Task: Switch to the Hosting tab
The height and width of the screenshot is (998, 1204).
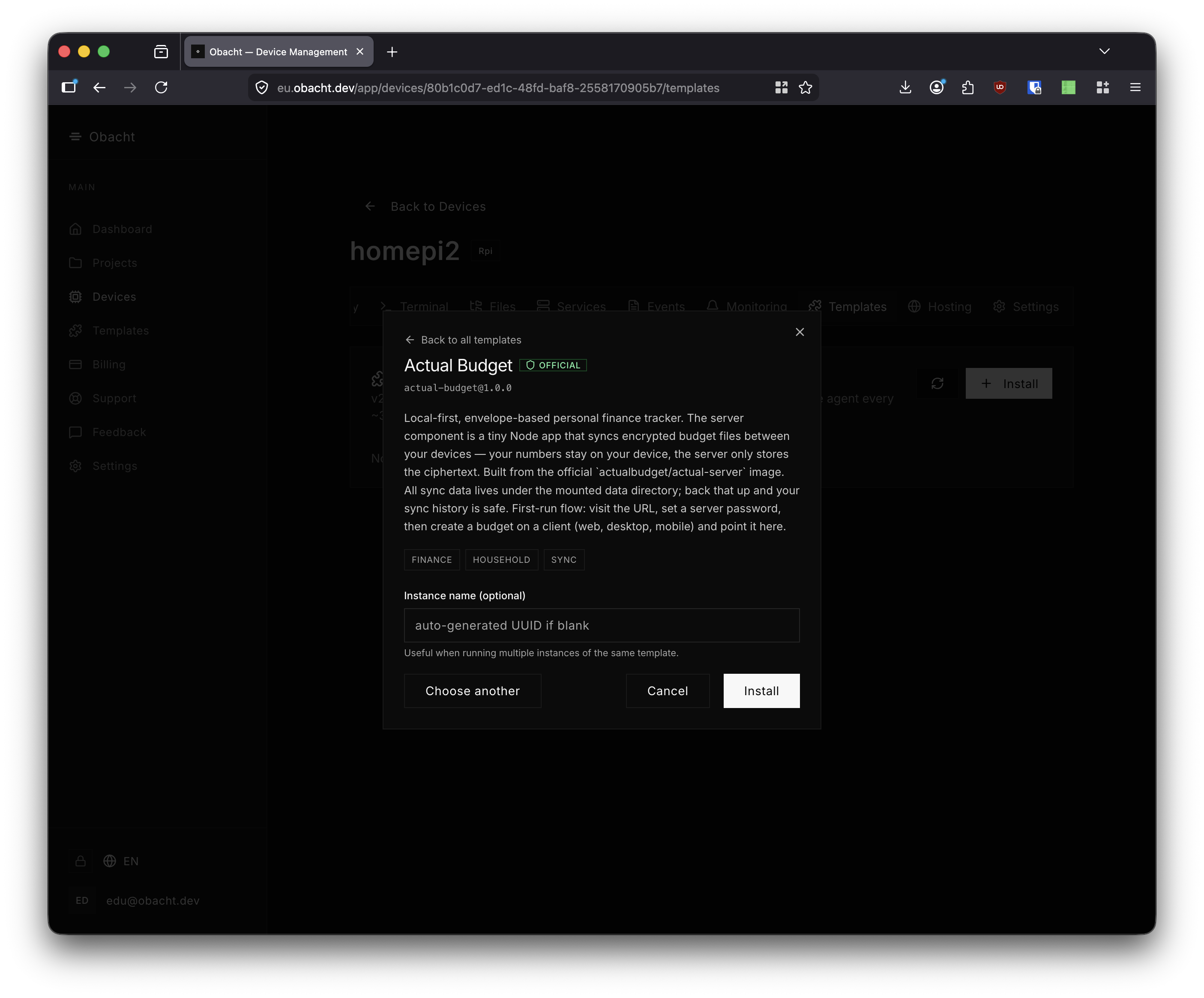Action: pyautogui.click(x=940, y=307)
